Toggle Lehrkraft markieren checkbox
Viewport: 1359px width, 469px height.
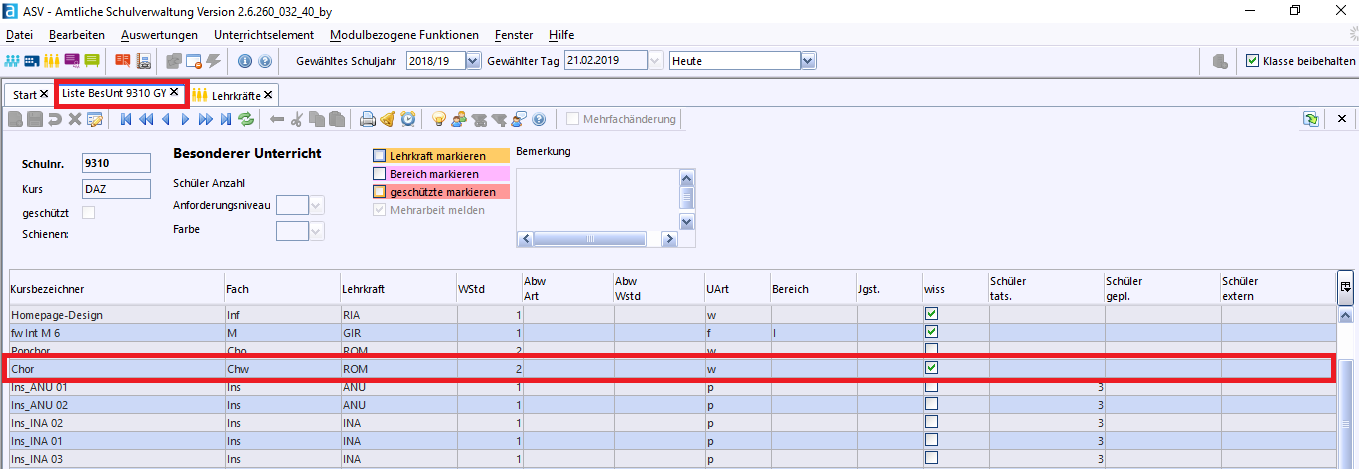click(379, 156)
